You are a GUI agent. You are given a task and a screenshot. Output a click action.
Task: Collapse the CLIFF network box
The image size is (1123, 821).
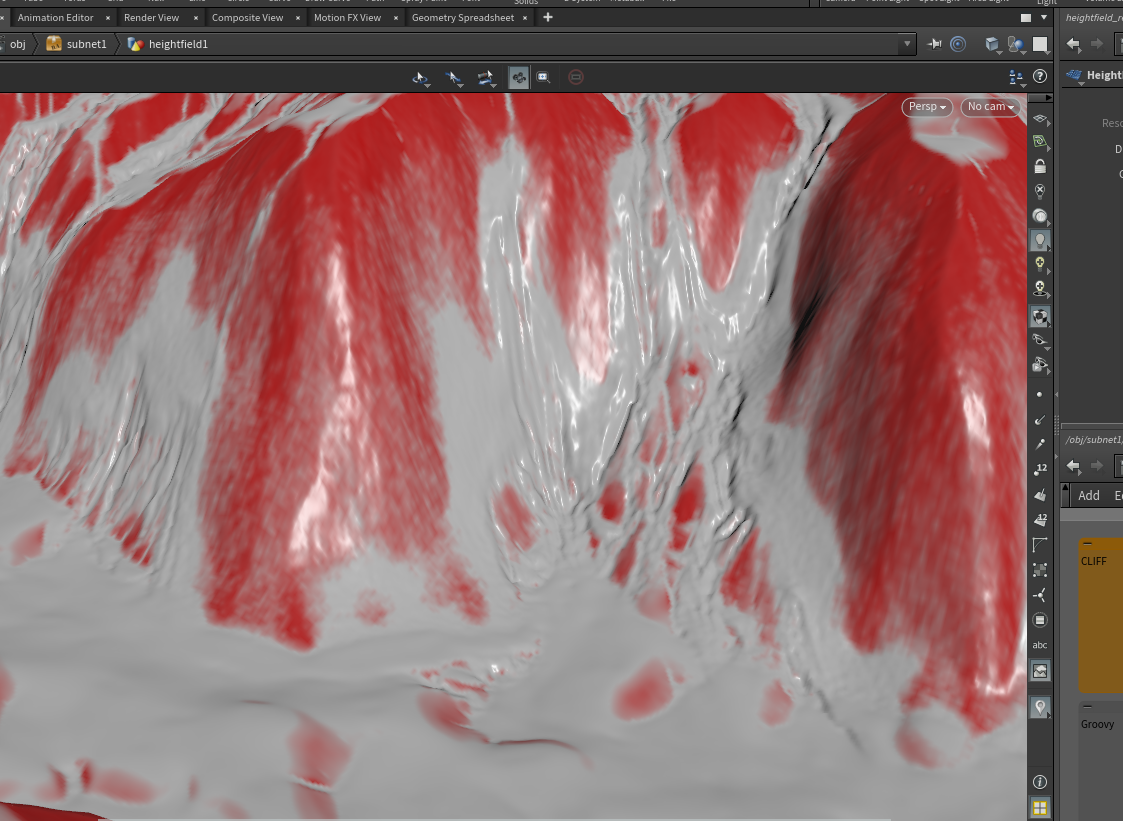[1087, 544]
